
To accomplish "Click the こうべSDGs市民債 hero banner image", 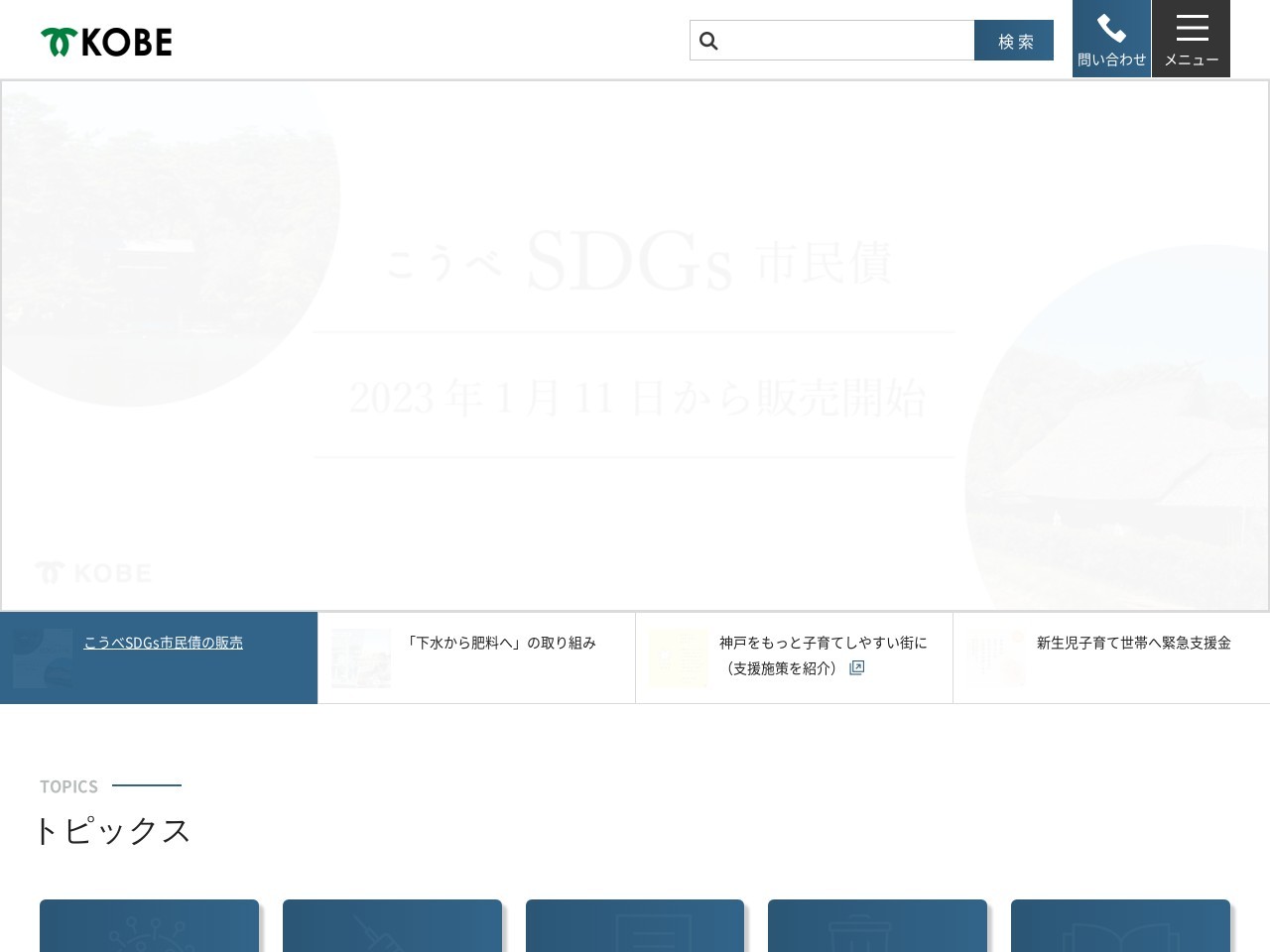I will [x=635, y=345].
